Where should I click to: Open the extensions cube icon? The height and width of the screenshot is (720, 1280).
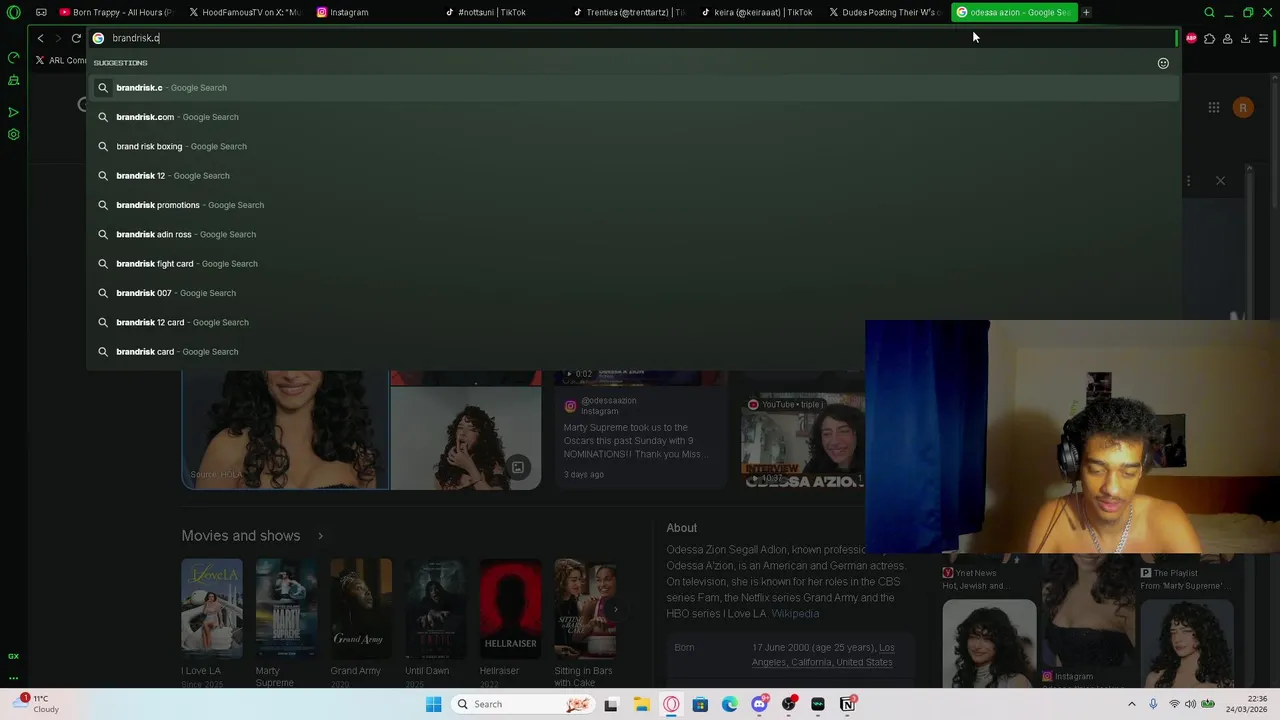(x=1209, y=38)
